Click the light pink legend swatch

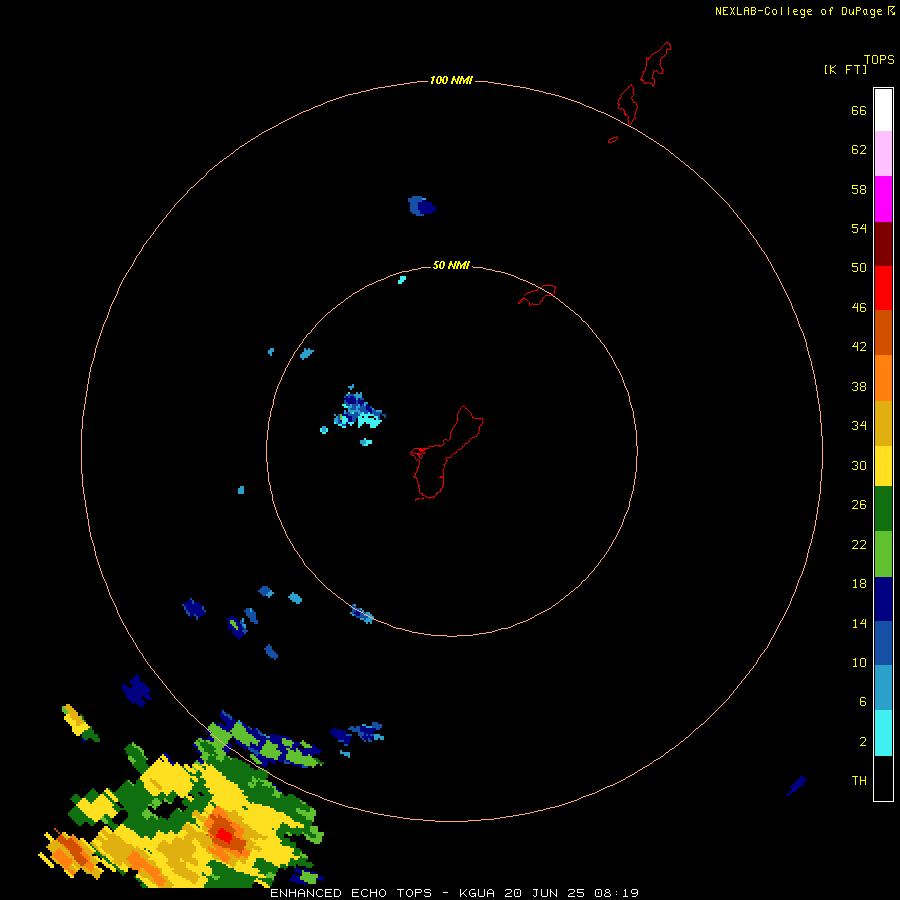(883, 153)
